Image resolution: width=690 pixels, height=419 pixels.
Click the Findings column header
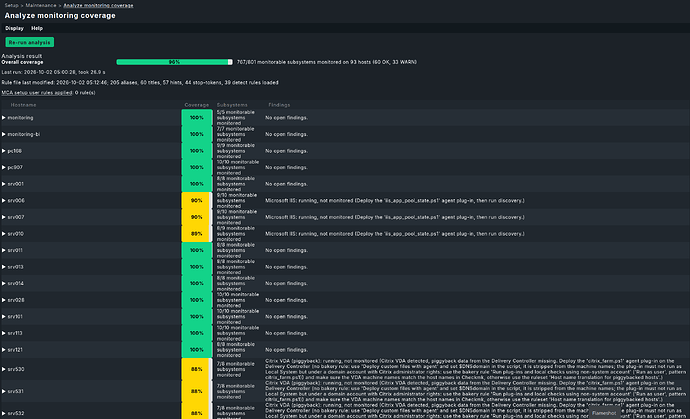tap(279, 105)
